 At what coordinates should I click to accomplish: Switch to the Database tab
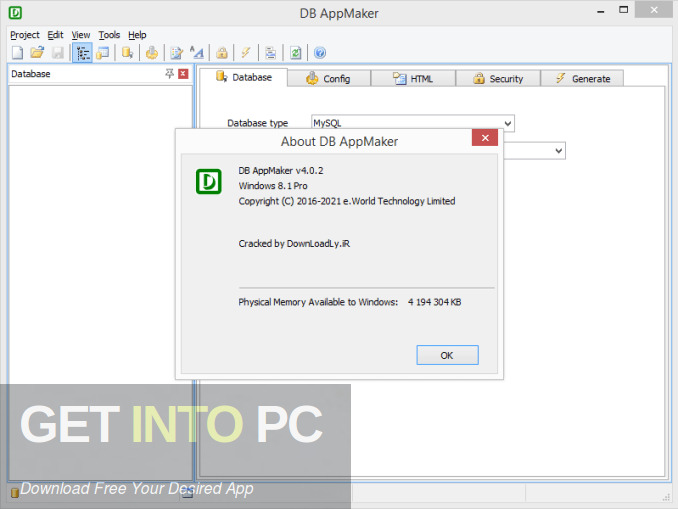[x=243, y=77]
